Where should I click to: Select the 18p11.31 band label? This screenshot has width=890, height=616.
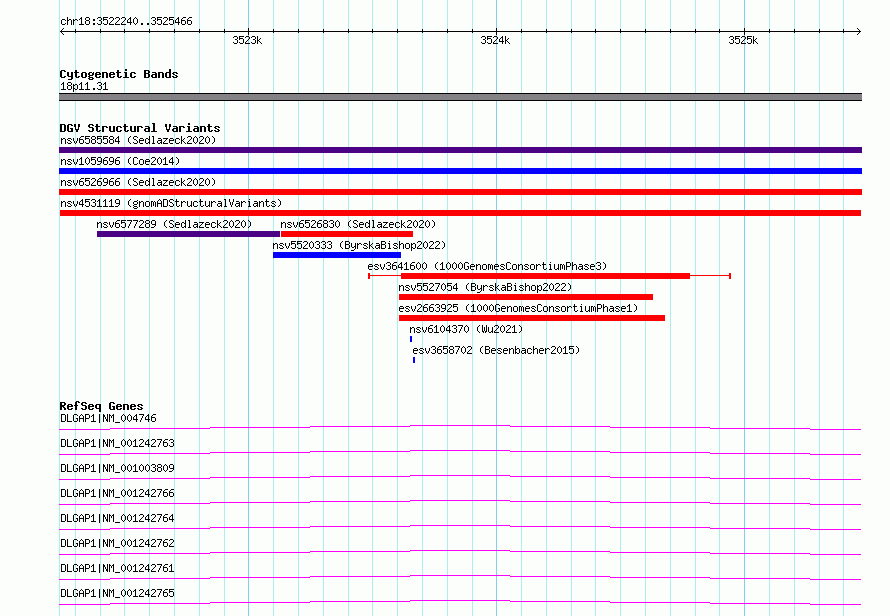pyautogui.click(x=84, y=86)
